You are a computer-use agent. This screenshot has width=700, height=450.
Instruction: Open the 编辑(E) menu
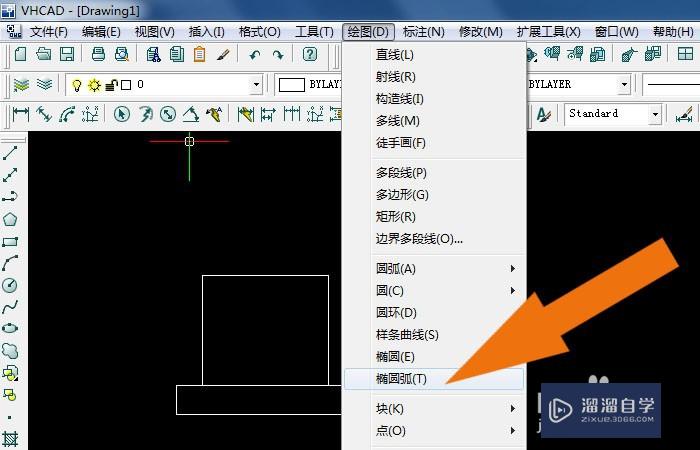[101, 32]
